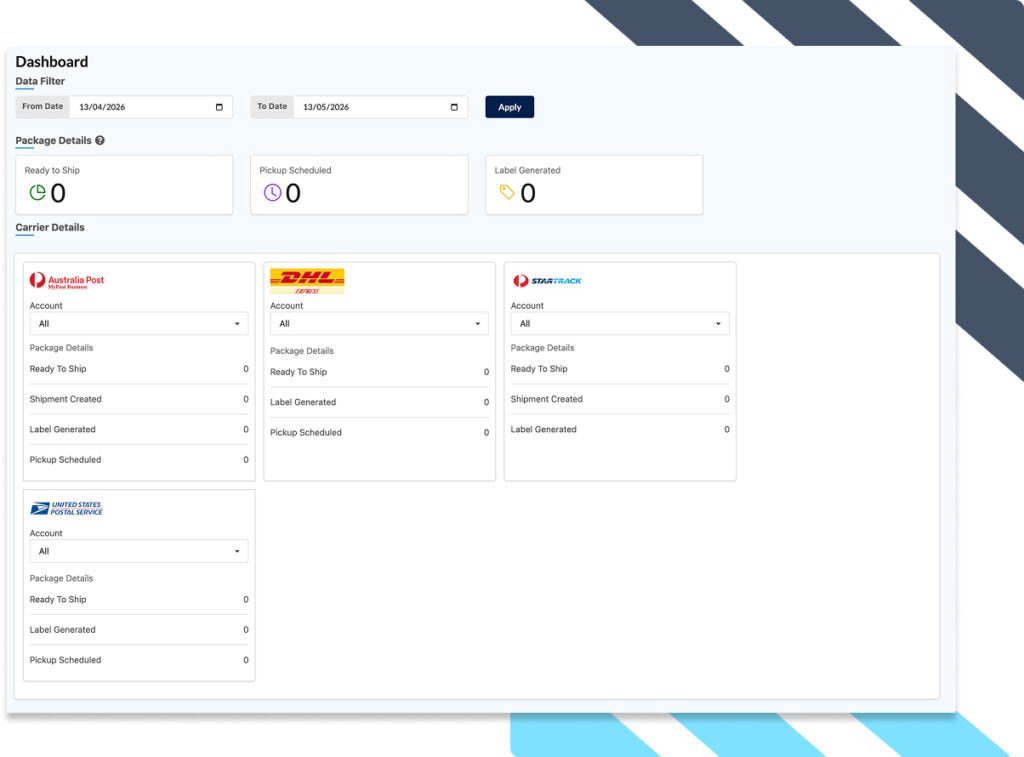Click the DHL Express carrier logo

(x=307, y=281)
